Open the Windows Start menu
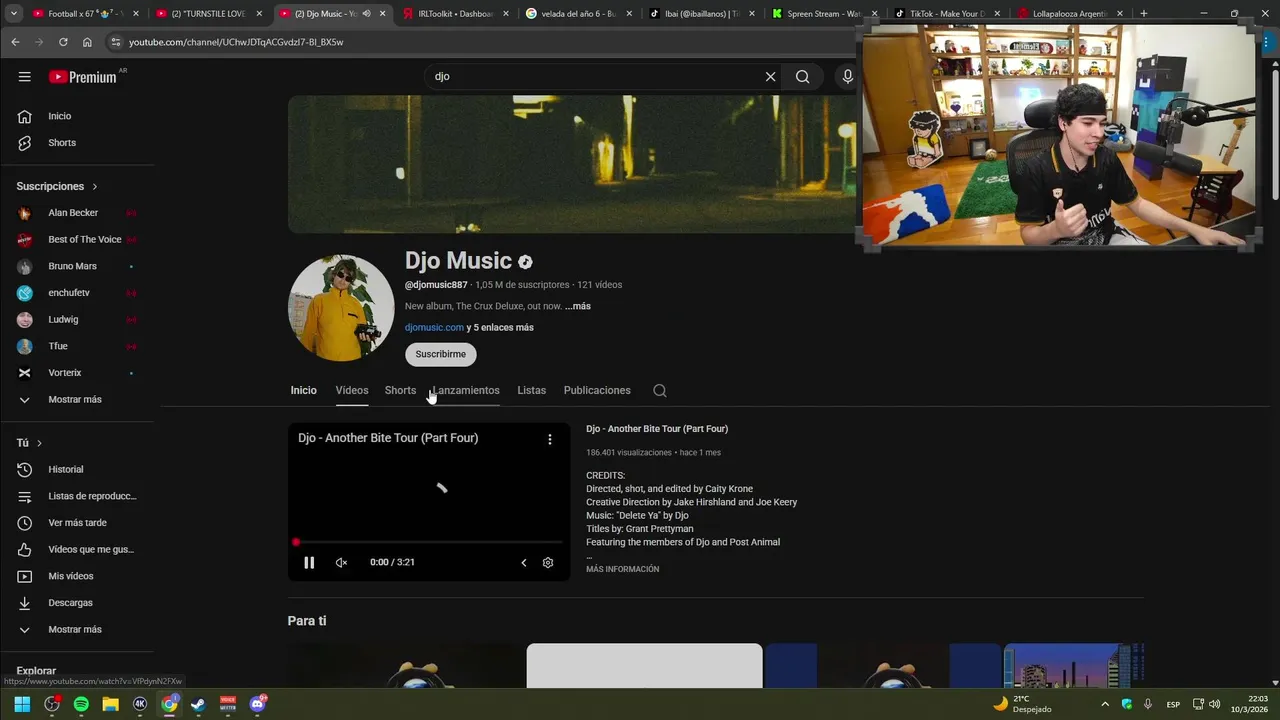The width and height of the screenshot is (1280, 720). coord(22,704)
